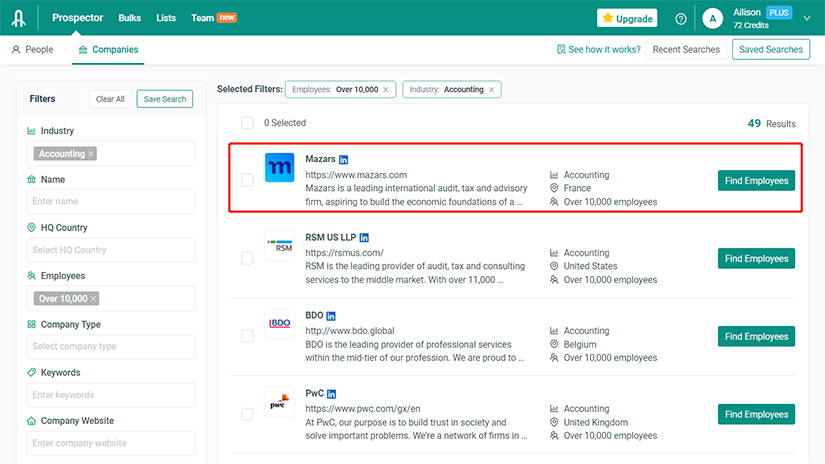825x464 pixels.
Task: Expand the account menu chevron
Action: pos(807,18)
